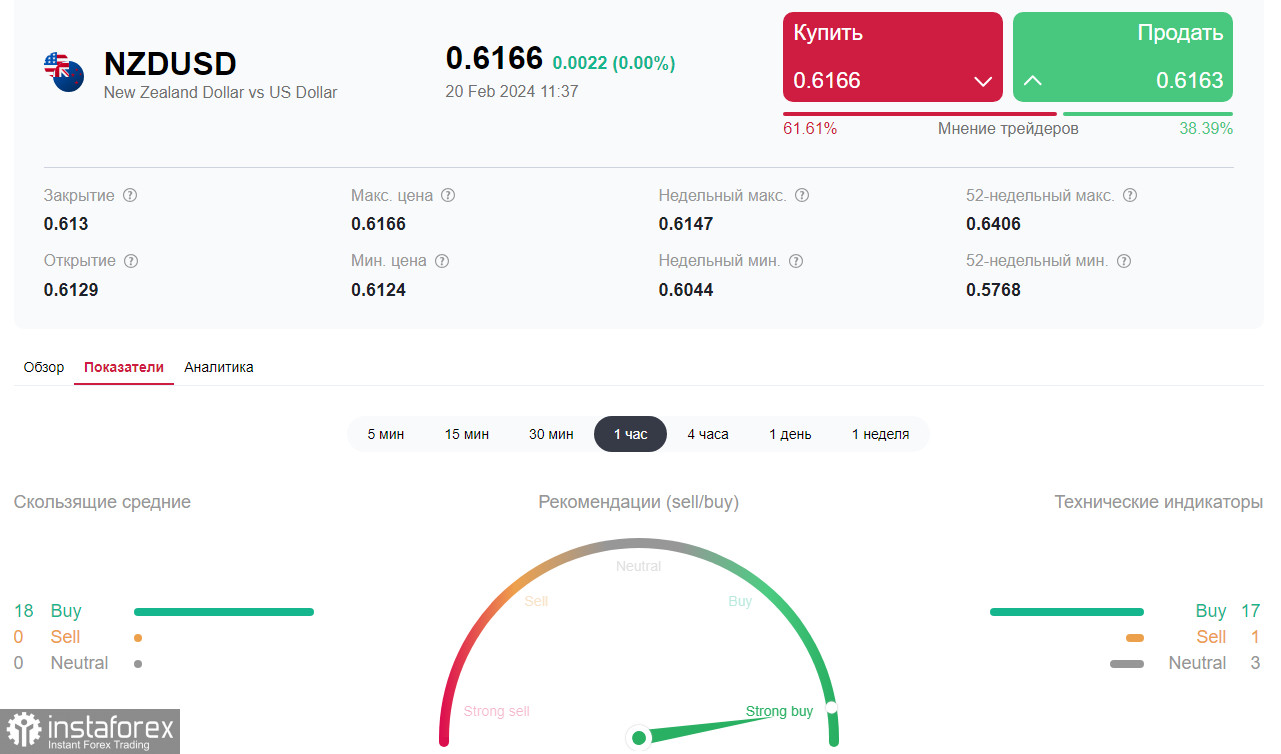Click the date 20 Feb 2024 11:37
Image resolution: width=1281 pixels, height=754 pixels.
point(512,91)
